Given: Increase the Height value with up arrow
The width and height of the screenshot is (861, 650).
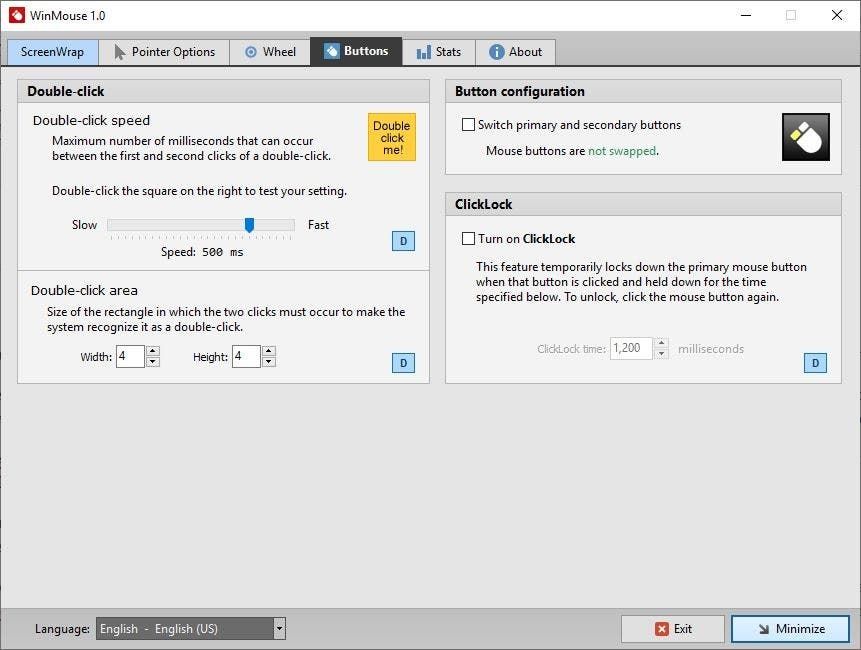Looking at the screenshot, I should tap(269, 351).
